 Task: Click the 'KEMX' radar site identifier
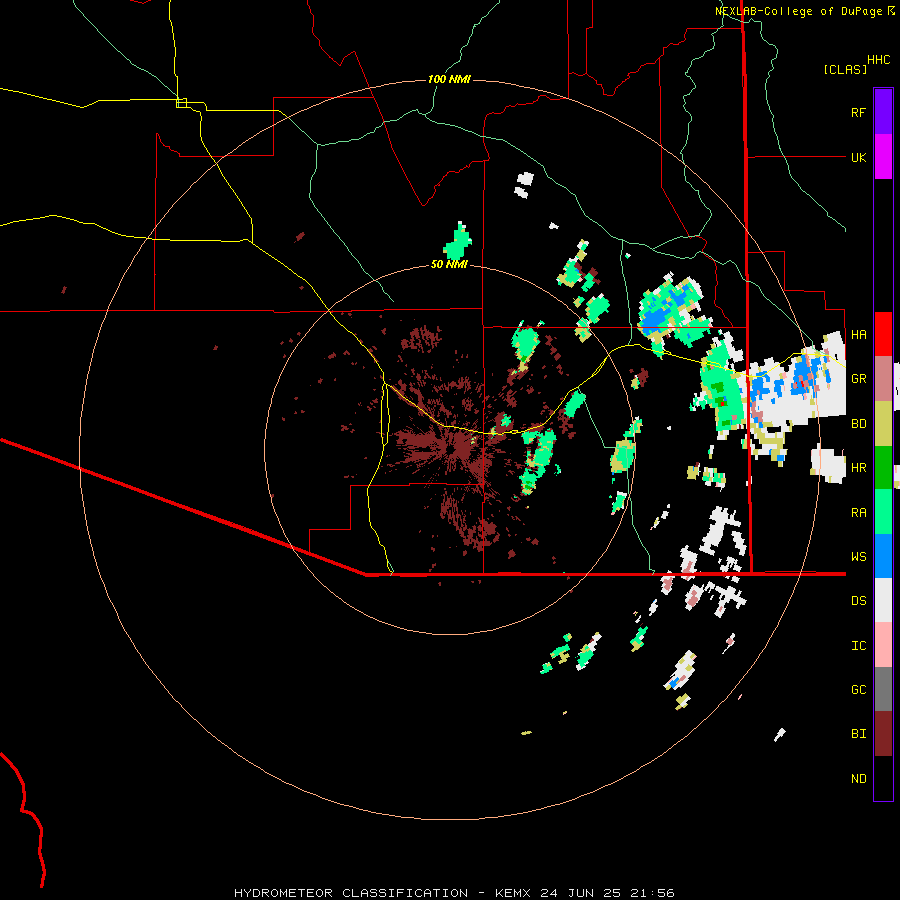click(513, 893)
